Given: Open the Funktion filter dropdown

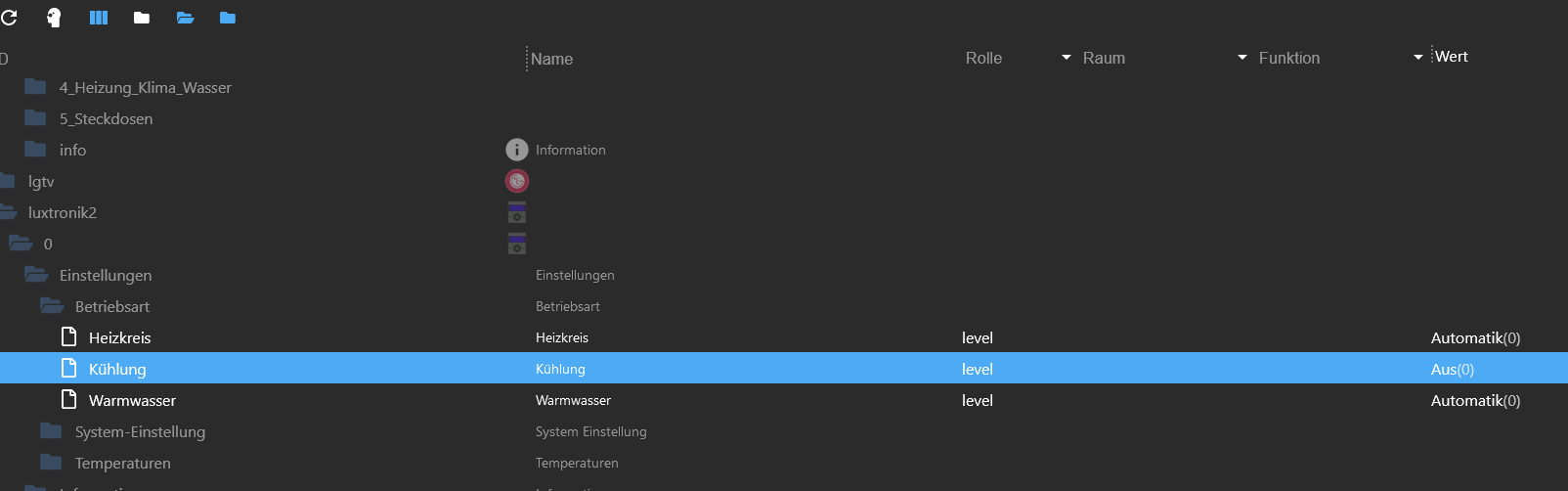Looking at the screenshot, I should (1418, 58).
